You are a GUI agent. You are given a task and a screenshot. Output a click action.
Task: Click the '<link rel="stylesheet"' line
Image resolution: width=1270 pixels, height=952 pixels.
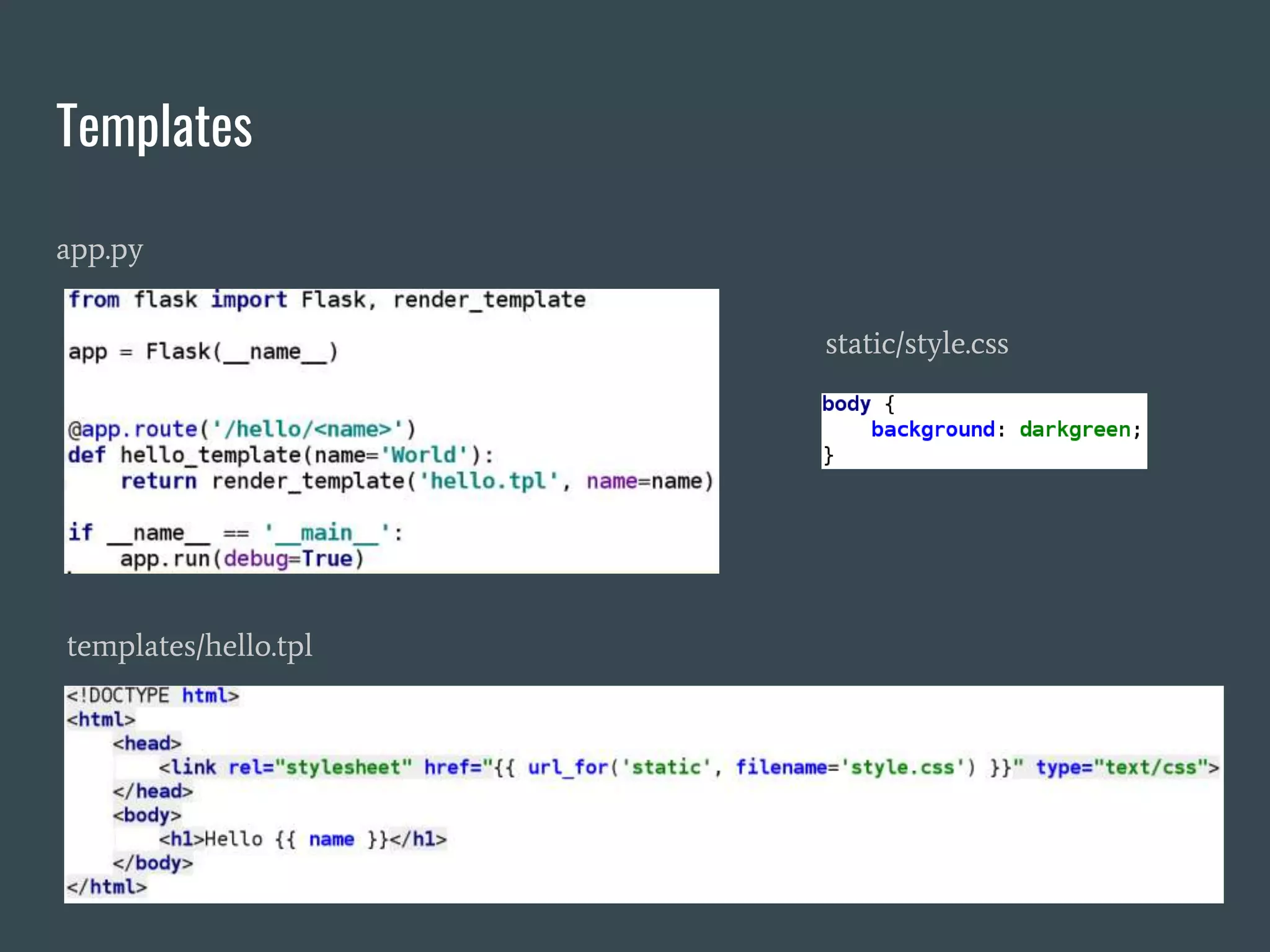[689, 767]
